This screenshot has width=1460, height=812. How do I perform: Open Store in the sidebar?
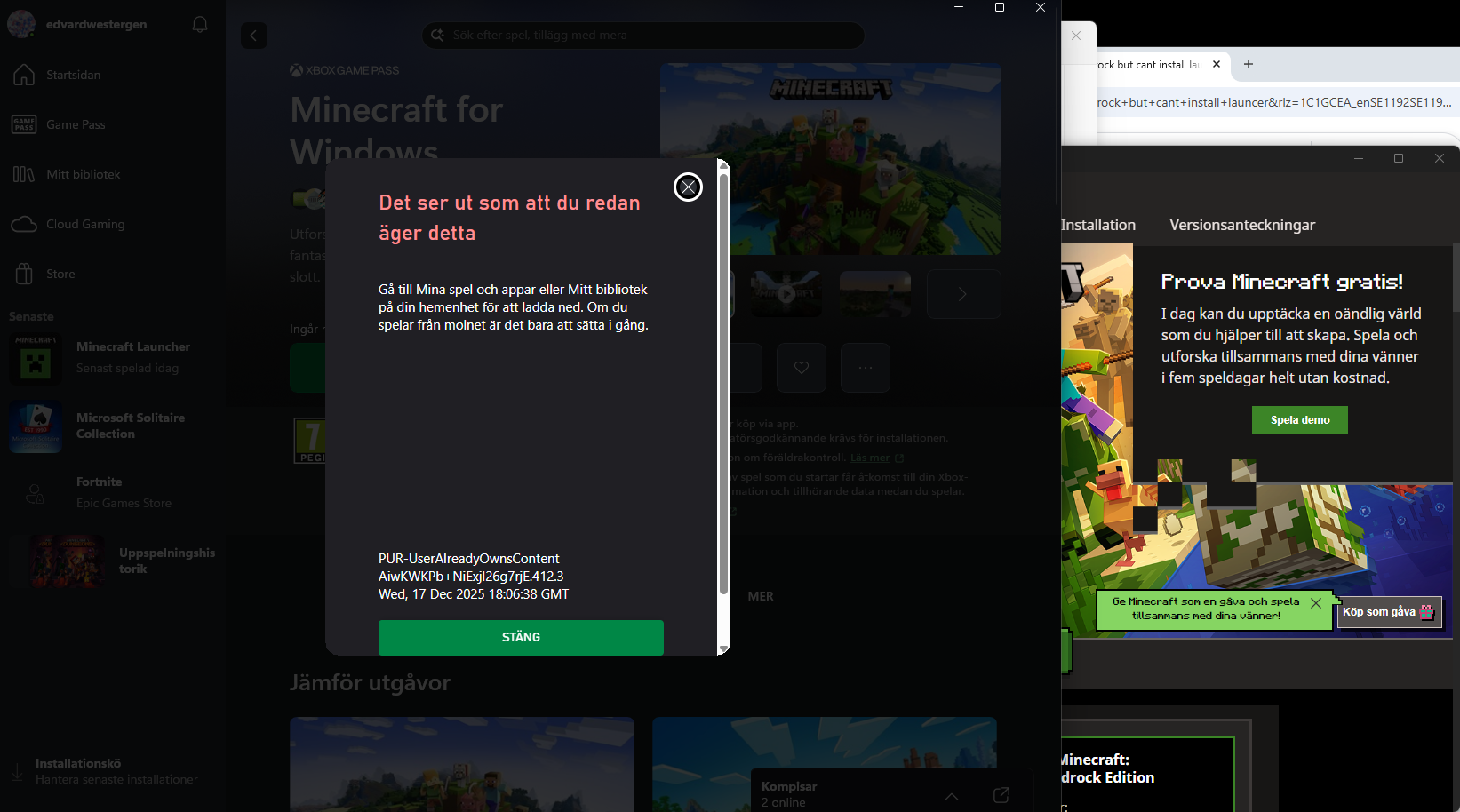112,274
